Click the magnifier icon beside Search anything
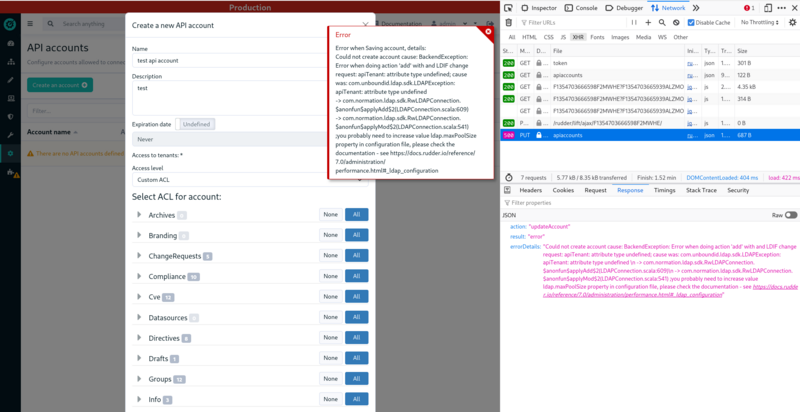 (x=51, y=23)
